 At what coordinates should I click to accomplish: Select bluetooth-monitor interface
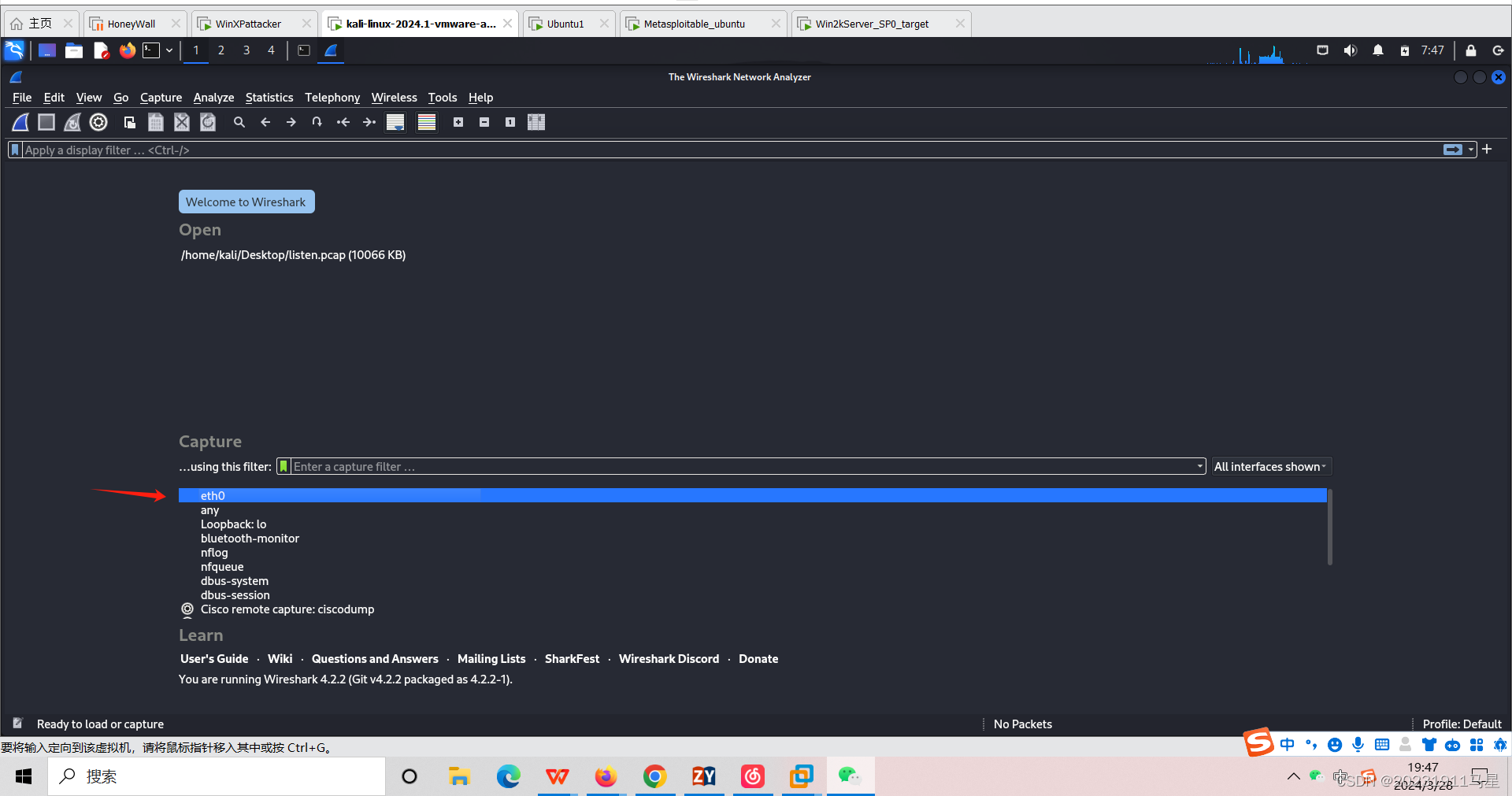click(752, 539)
